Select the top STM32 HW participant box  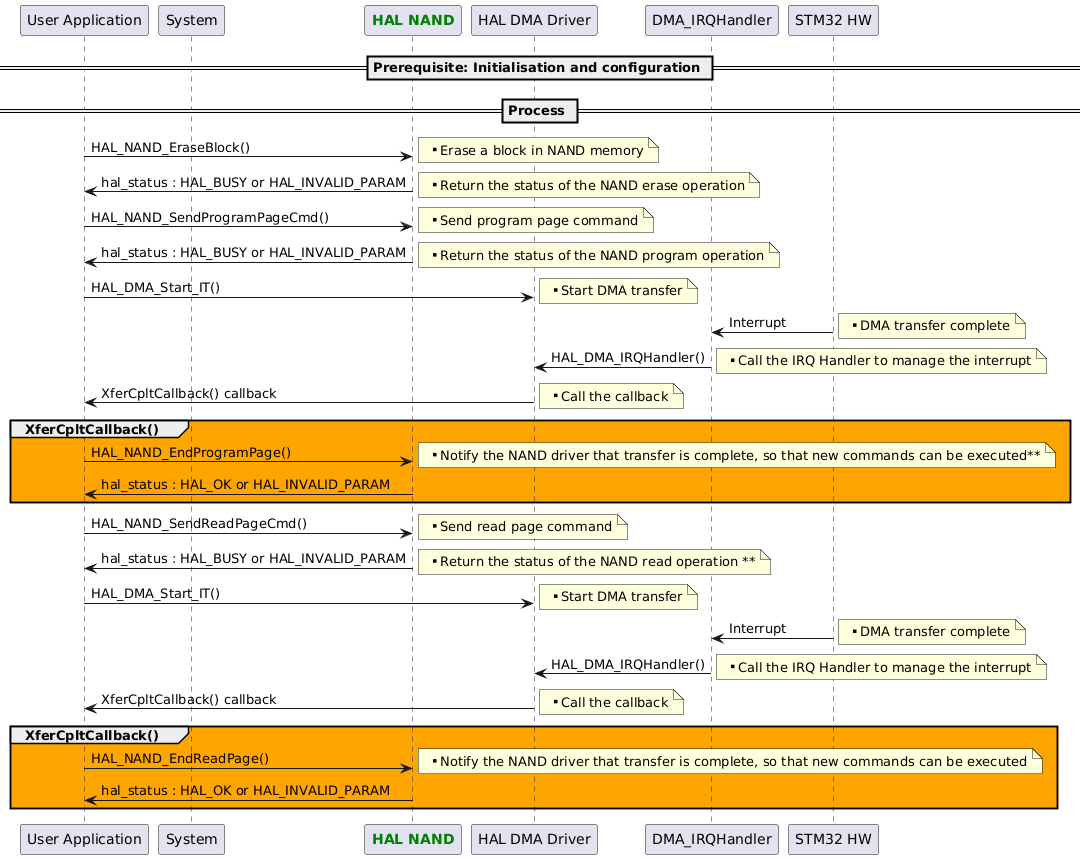click(833, 20)
